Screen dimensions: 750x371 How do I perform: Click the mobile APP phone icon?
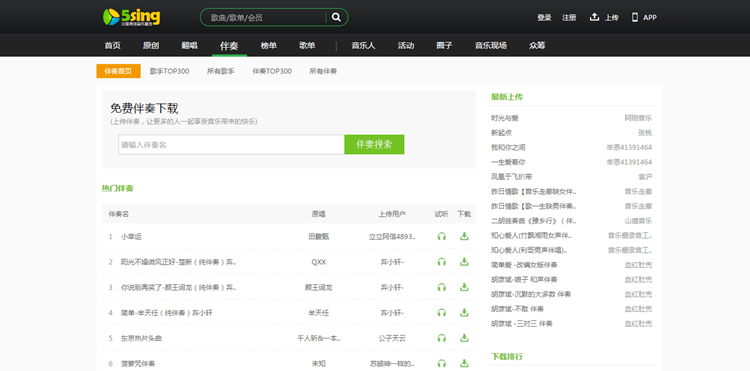(635, 17)
